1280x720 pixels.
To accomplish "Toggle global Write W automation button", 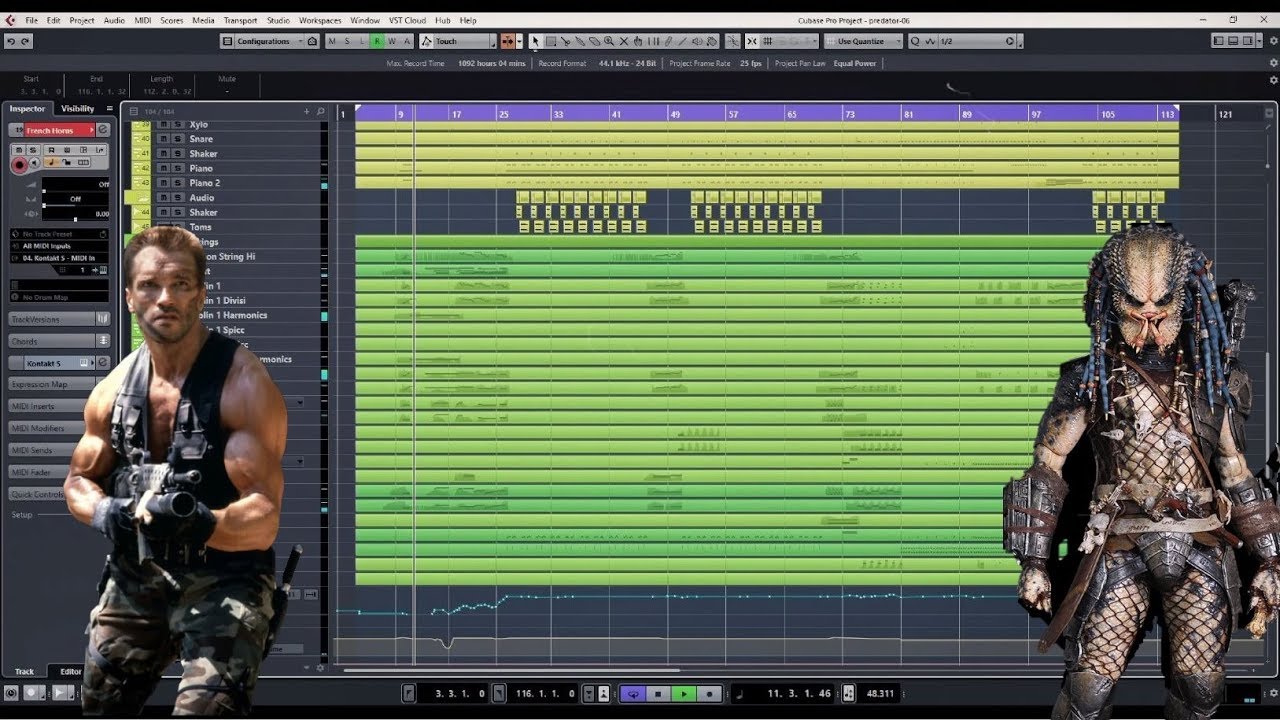I will [392, 41].
